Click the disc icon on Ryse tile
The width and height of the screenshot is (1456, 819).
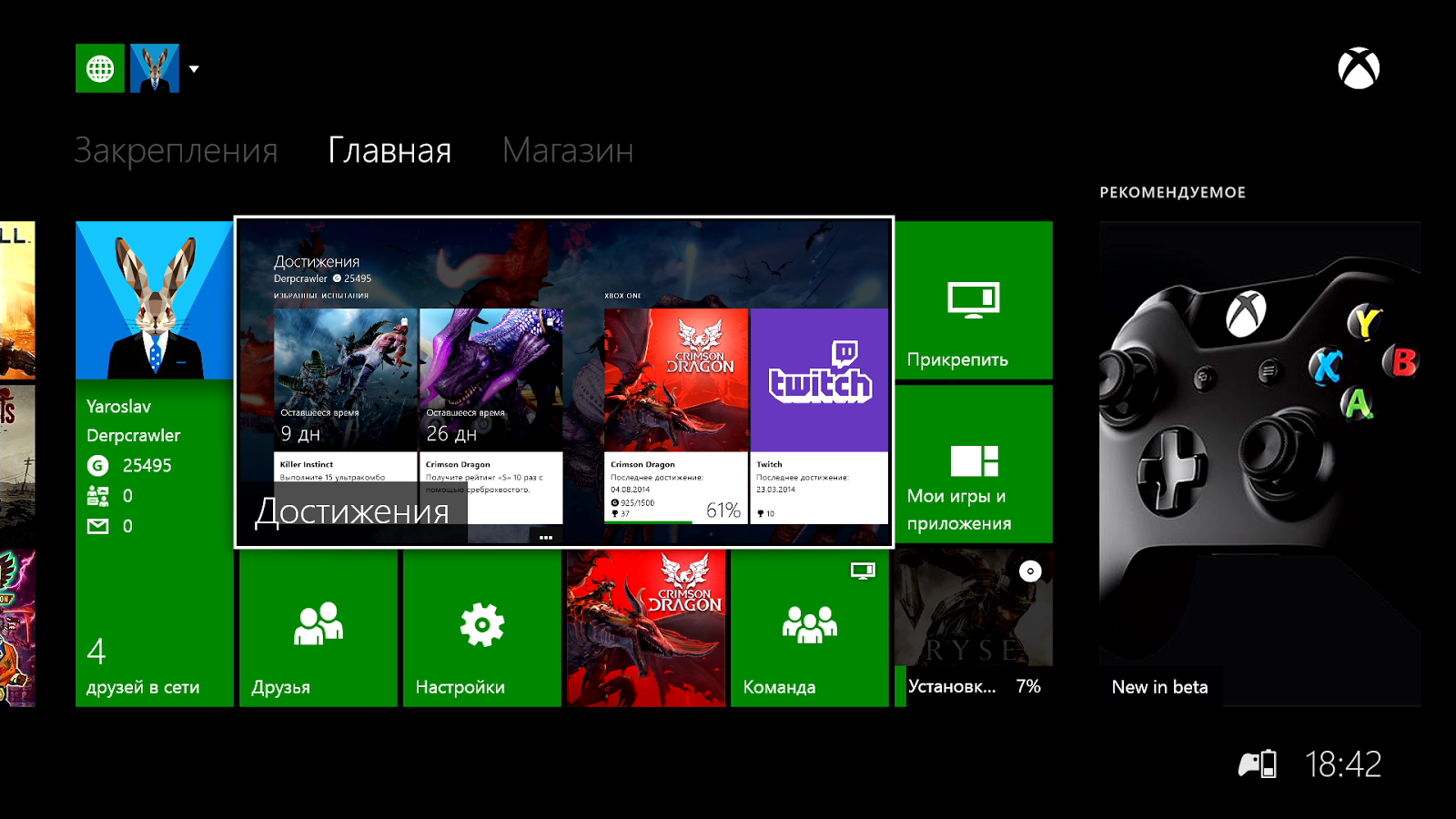pos(1030,571)
